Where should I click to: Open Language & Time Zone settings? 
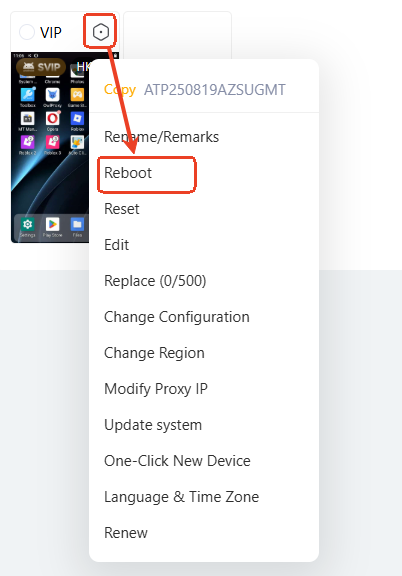point(182,497)
